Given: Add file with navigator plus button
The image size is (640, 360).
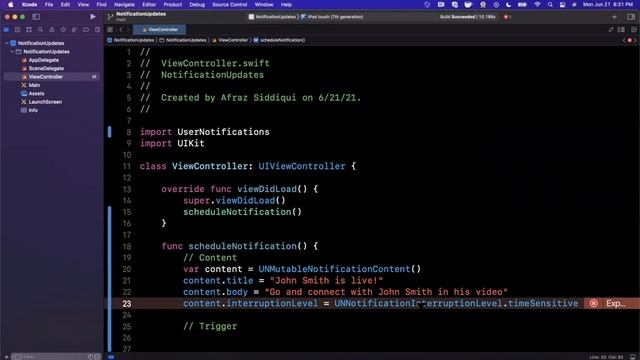Looking at the screenshot, I should (6, 357).
